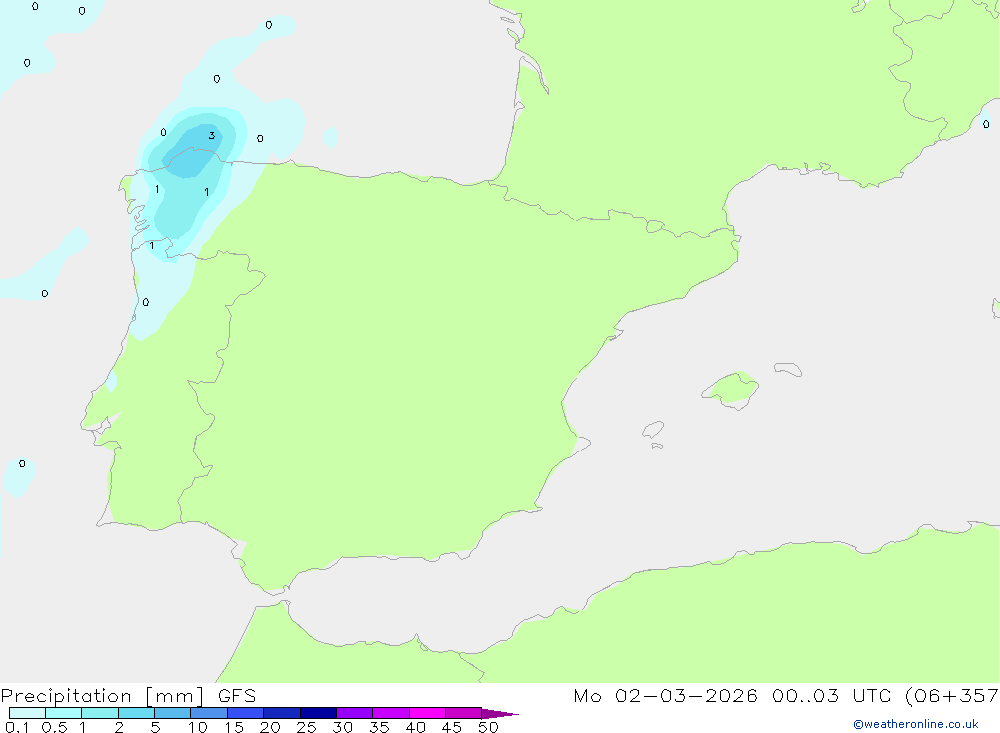Screen dimensions: 1000x733
Task: Click legend number '25'
Action: point(306,727)
